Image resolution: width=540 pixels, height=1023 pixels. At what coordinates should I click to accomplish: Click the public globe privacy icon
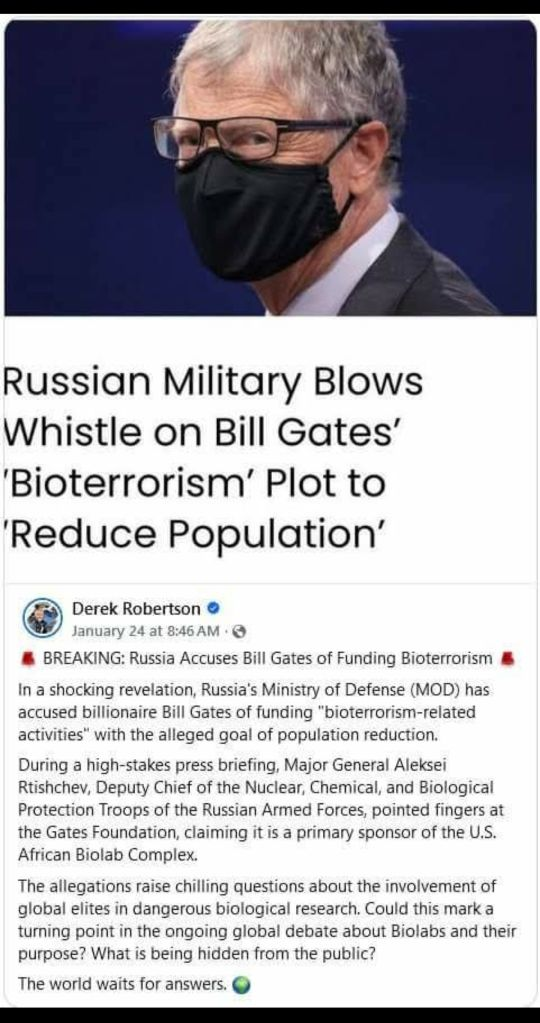point(239,632)
